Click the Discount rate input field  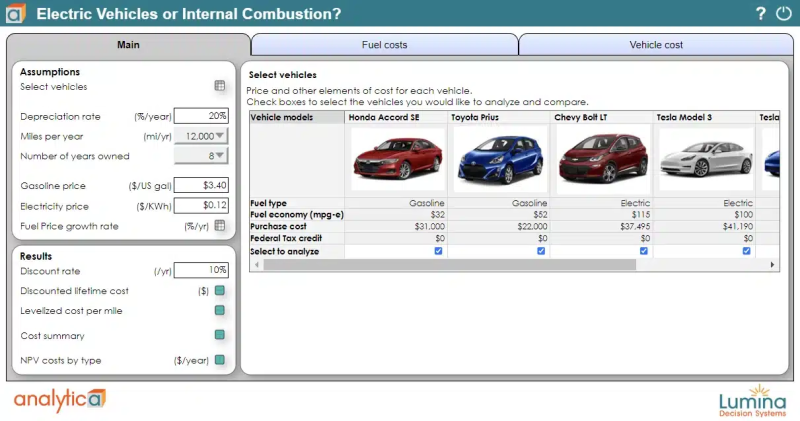[201, 270]
